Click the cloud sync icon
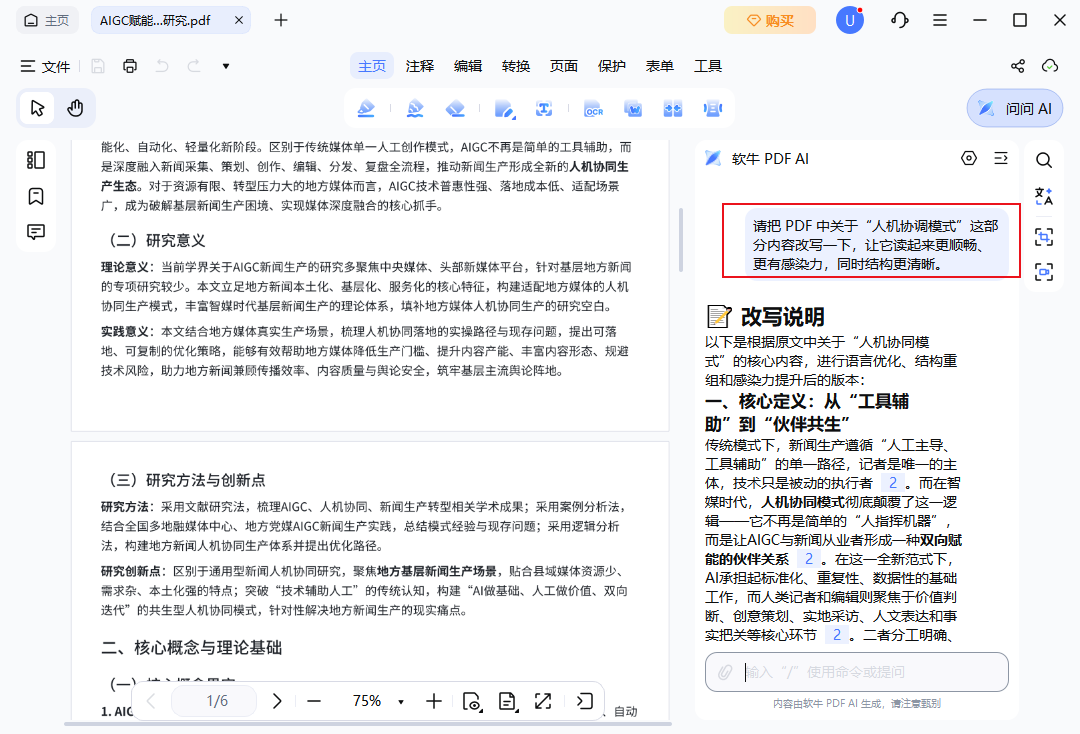This screenshot has width=1080, height=734. tap(1050, 66)
